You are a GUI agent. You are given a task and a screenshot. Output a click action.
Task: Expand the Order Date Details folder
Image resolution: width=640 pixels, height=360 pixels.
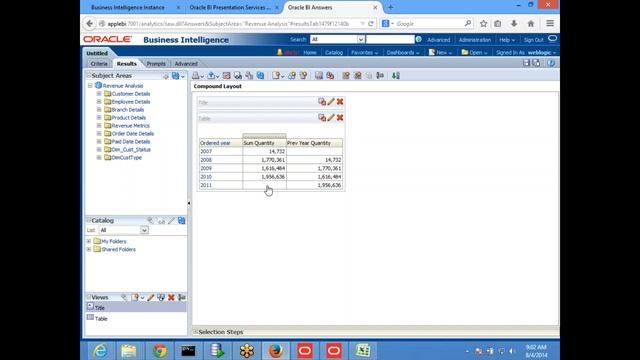coord(99,133)
